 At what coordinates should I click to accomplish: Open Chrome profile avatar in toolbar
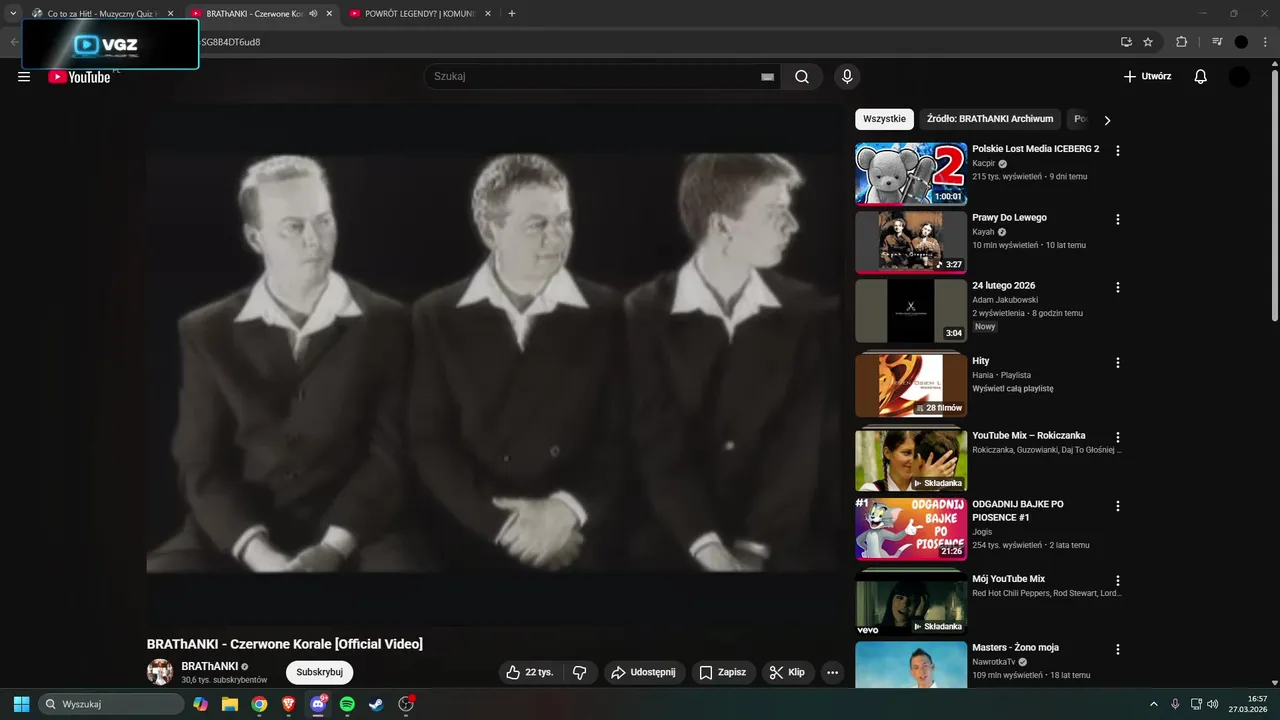tap(1241, 42)
